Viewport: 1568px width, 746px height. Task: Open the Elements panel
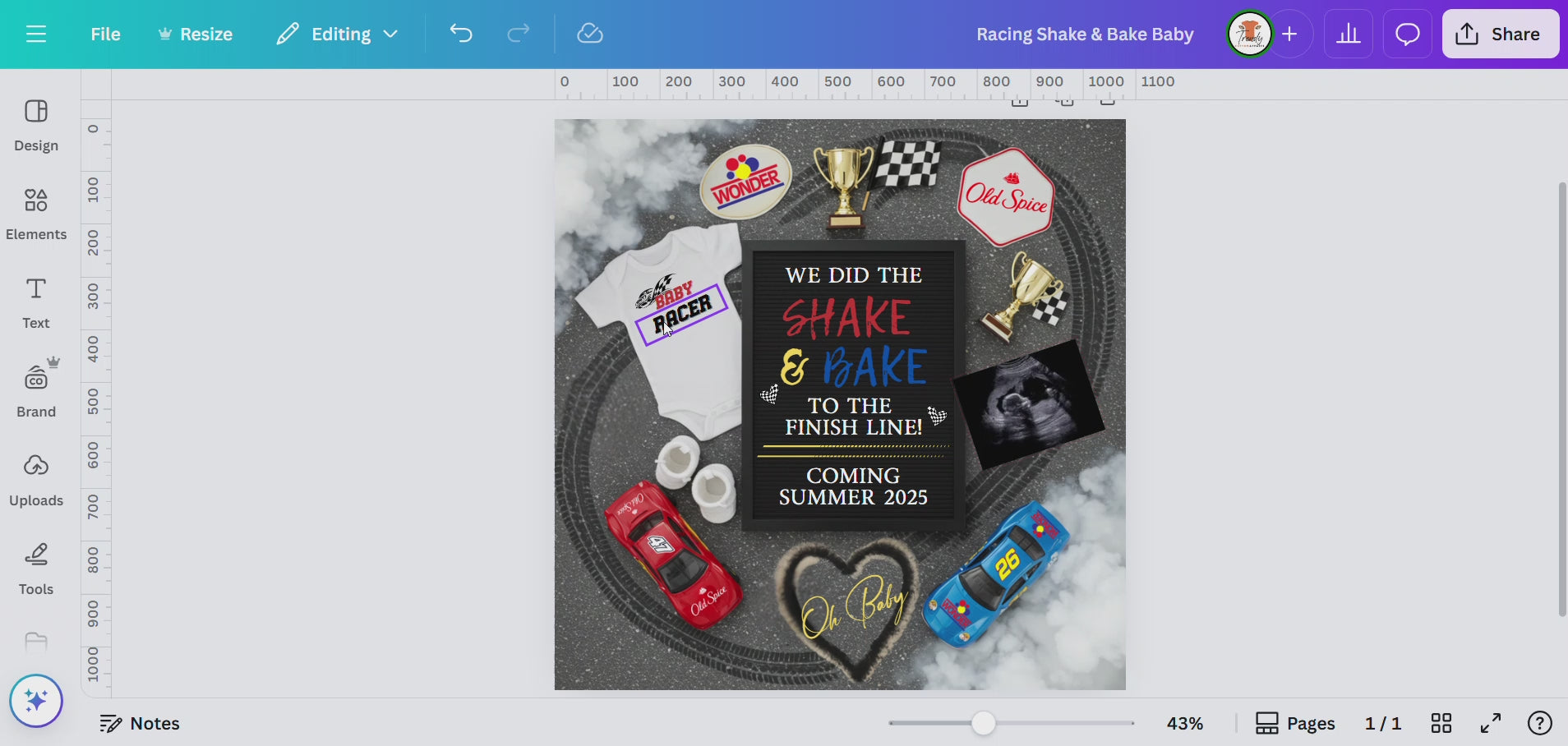coord(36,214)
